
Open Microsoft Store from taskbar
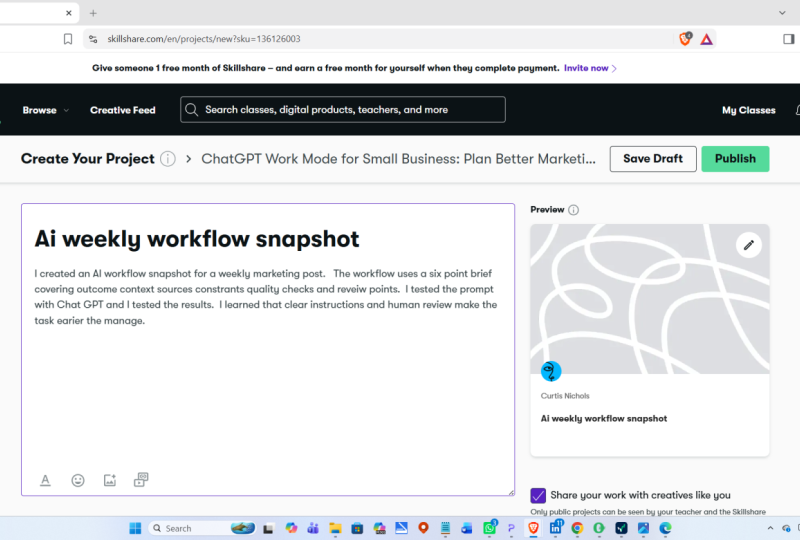pos(357,528)
